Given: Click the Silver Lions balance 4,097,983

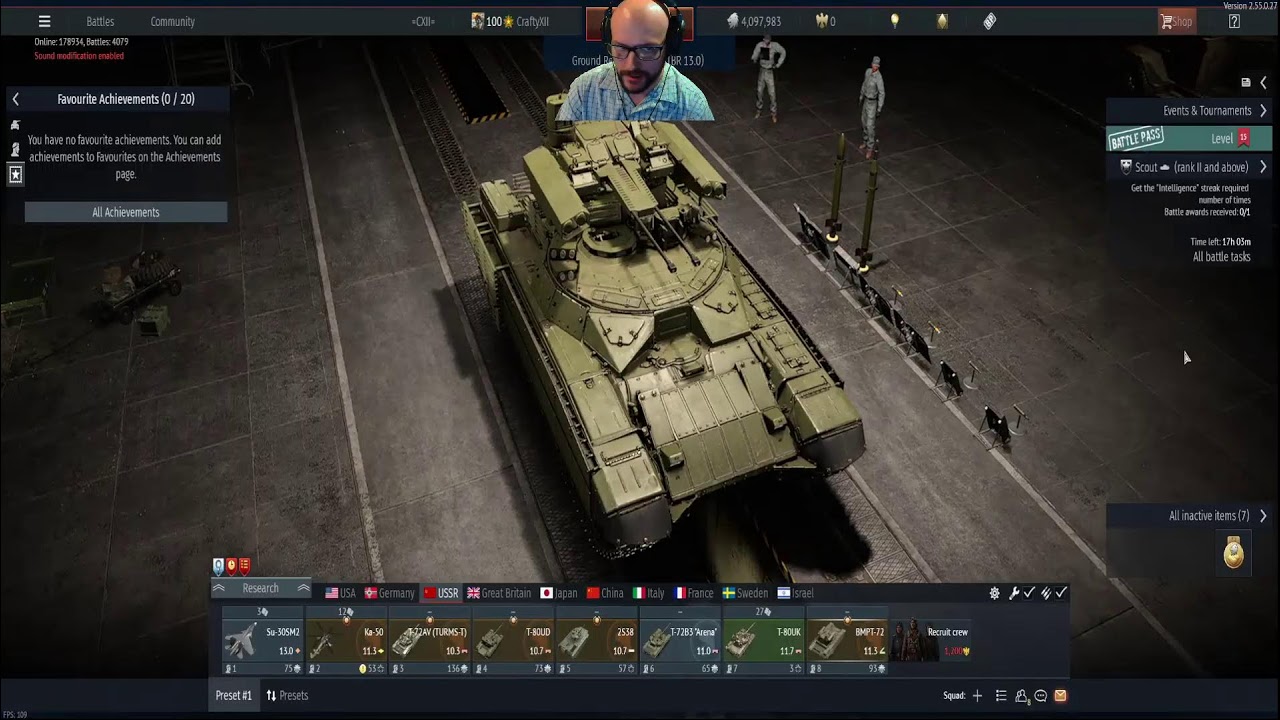Looking at the screenshot, I should point(754,21).
